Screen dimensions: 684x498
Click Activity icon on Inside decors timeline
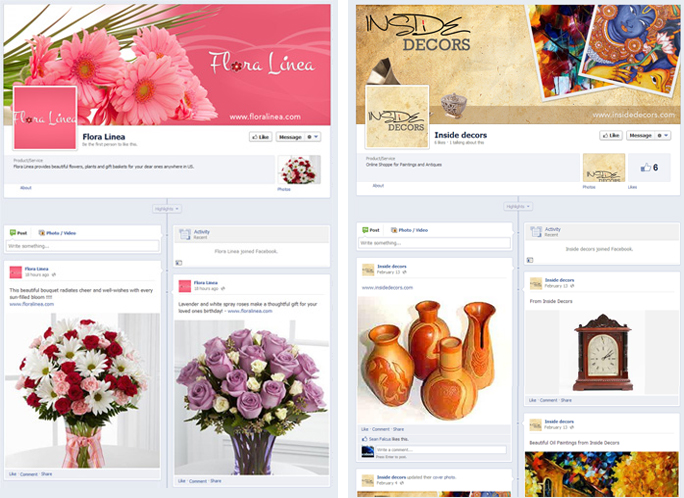pyautogui.click(x=536, y=232)
